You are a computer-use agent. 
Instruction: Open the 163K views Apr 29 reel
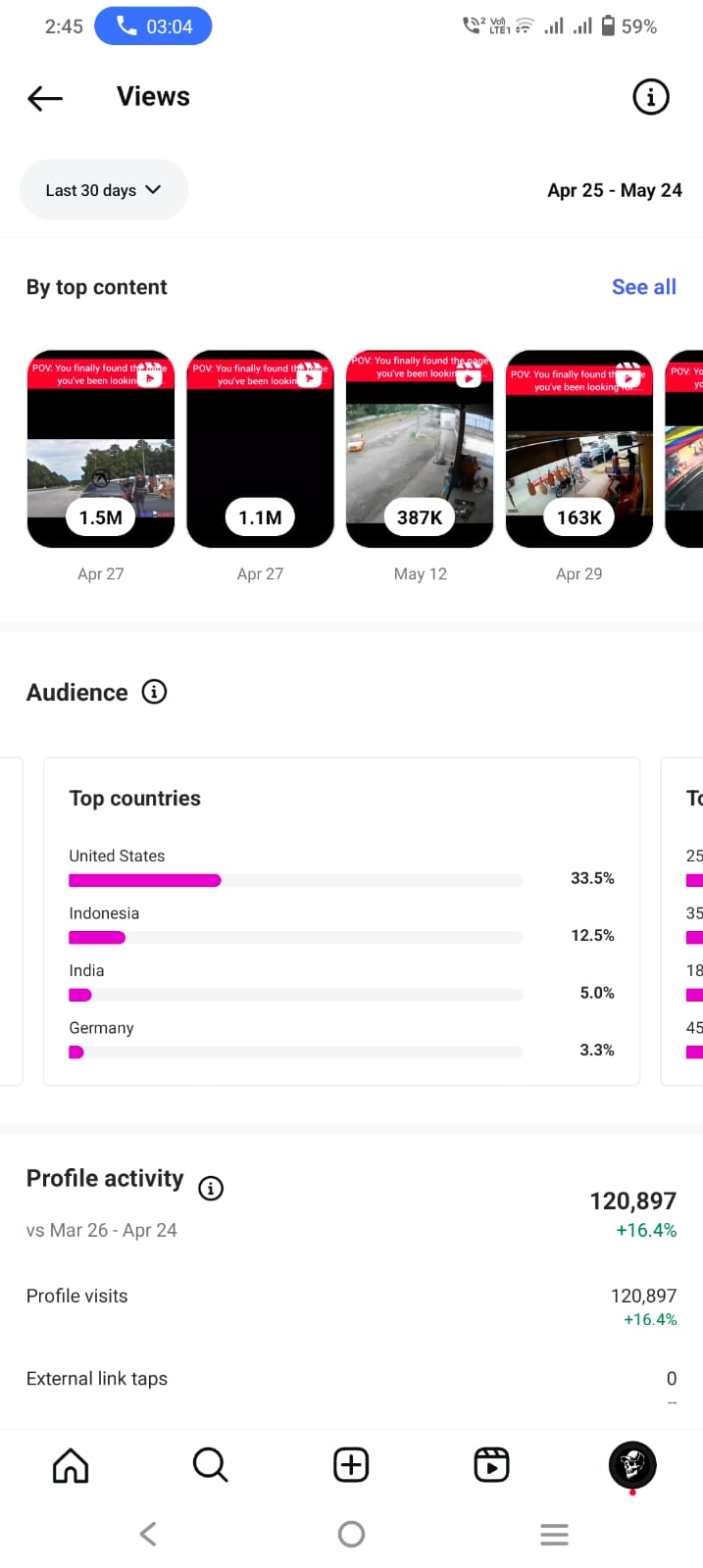[x=579, y=449]
